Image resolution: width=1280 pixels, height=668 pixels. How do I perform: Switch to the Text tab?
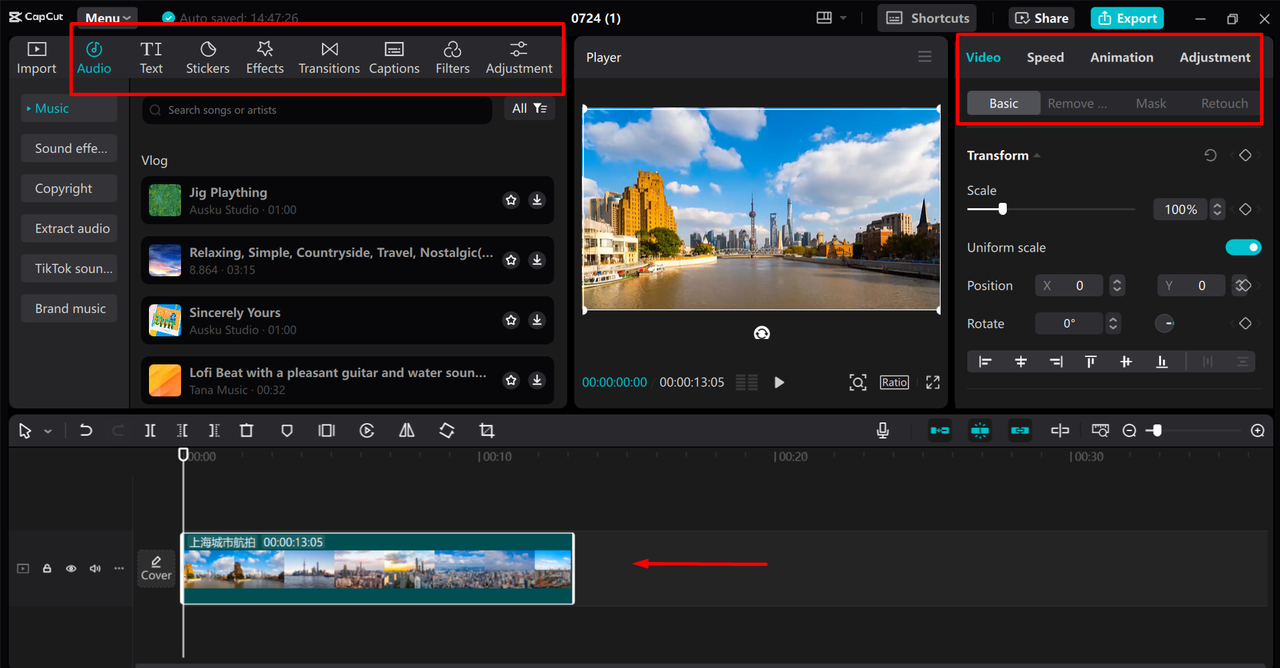click(151, 58)
